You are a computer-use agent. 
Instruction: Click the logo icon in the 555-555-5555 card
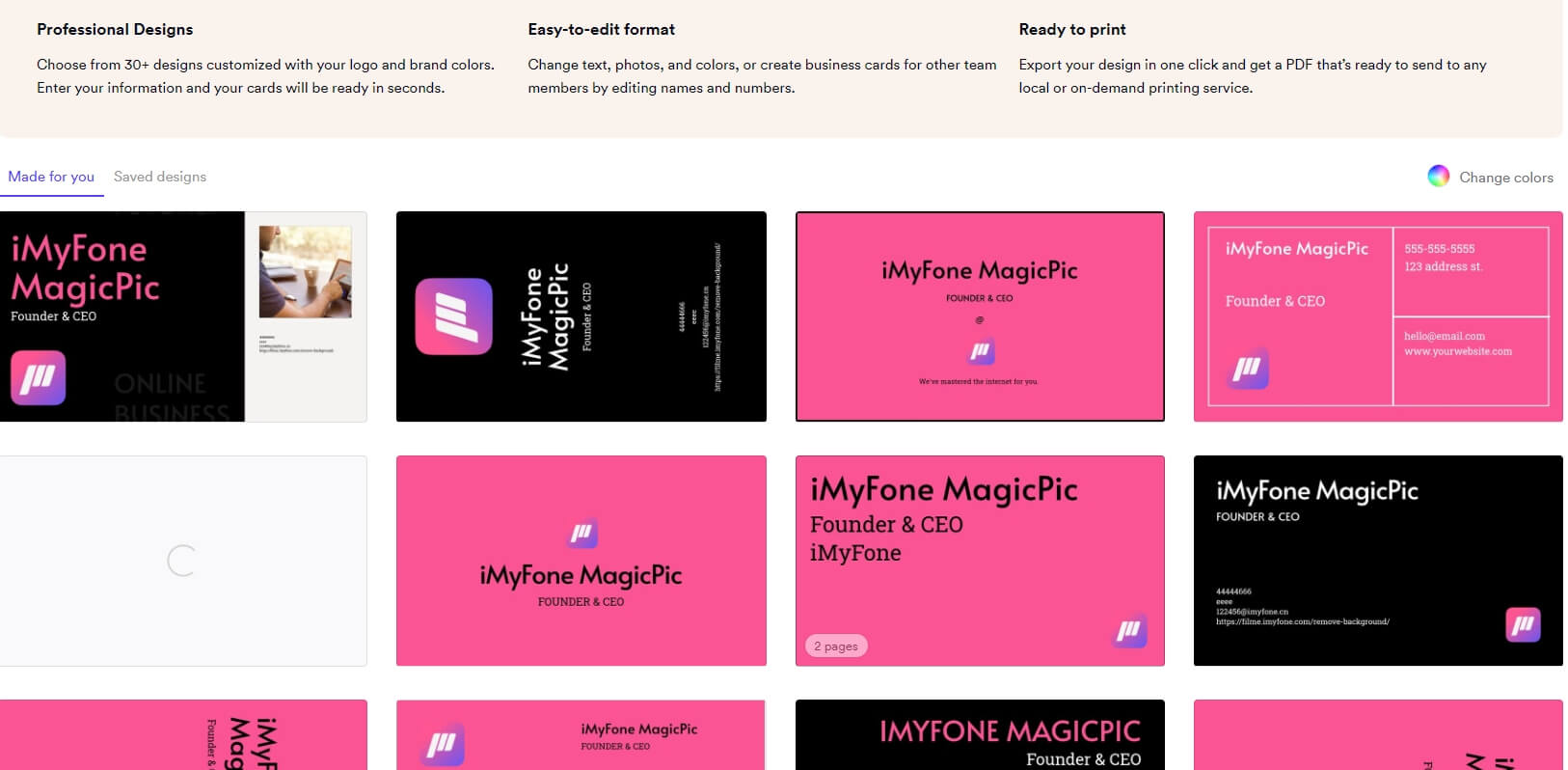1248,368
